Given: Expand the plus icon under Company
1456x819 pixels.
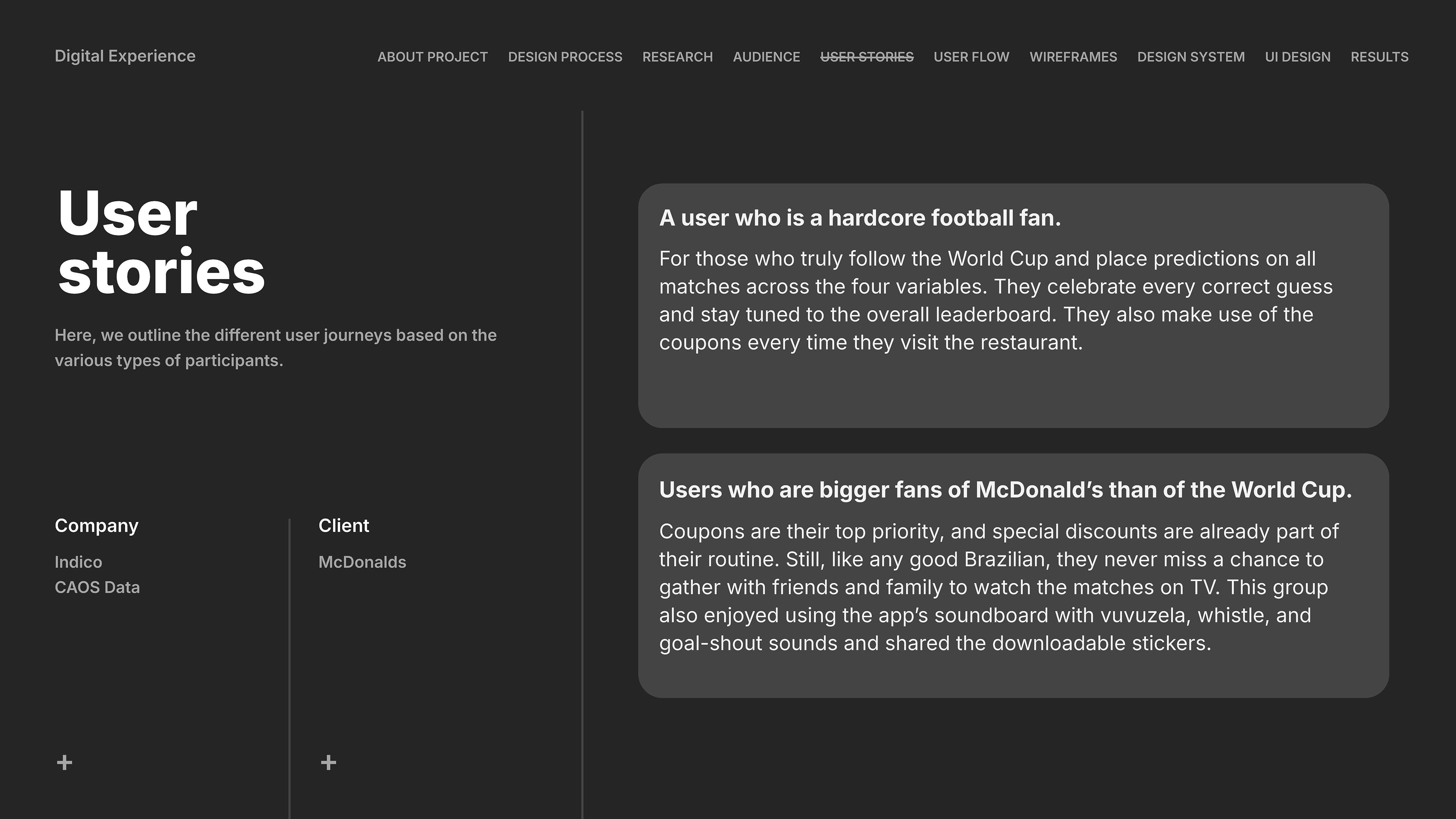Looking at the screenshot, I should coord(64,763).
